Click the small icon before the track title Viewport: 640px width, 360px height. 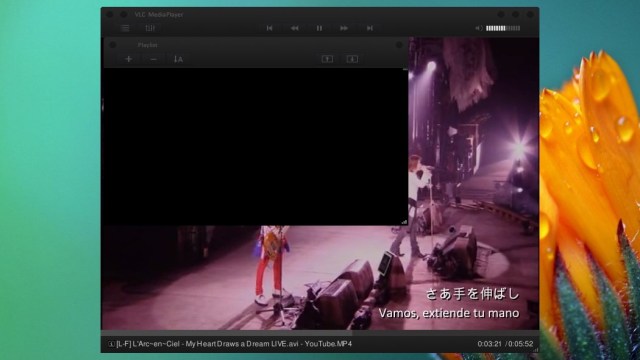111,344
